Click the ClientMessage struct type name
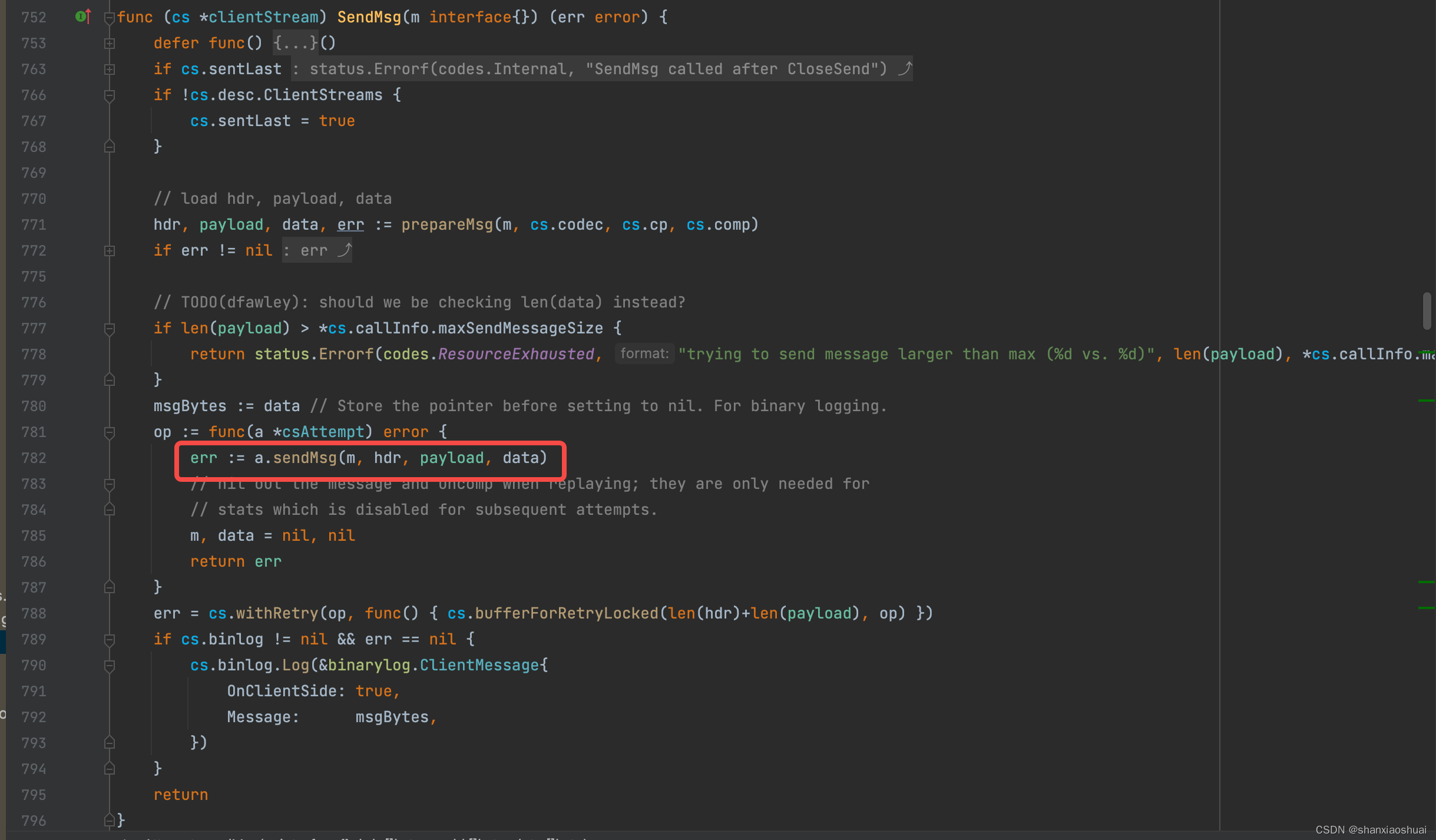1436x840 pixels. [479, 665]
